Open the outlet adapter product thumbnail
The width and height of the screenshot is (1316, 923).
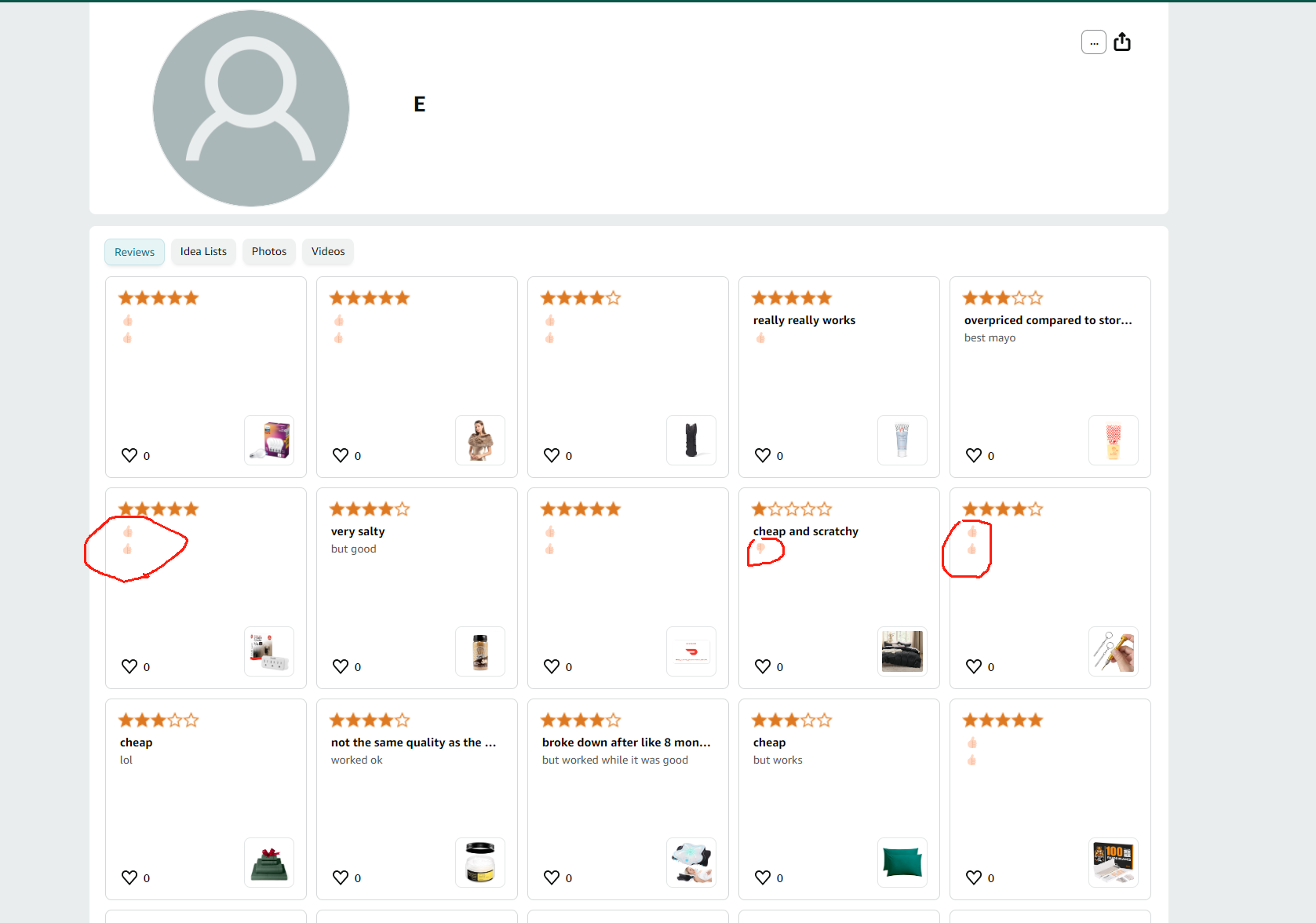click(x=269, y=651)
